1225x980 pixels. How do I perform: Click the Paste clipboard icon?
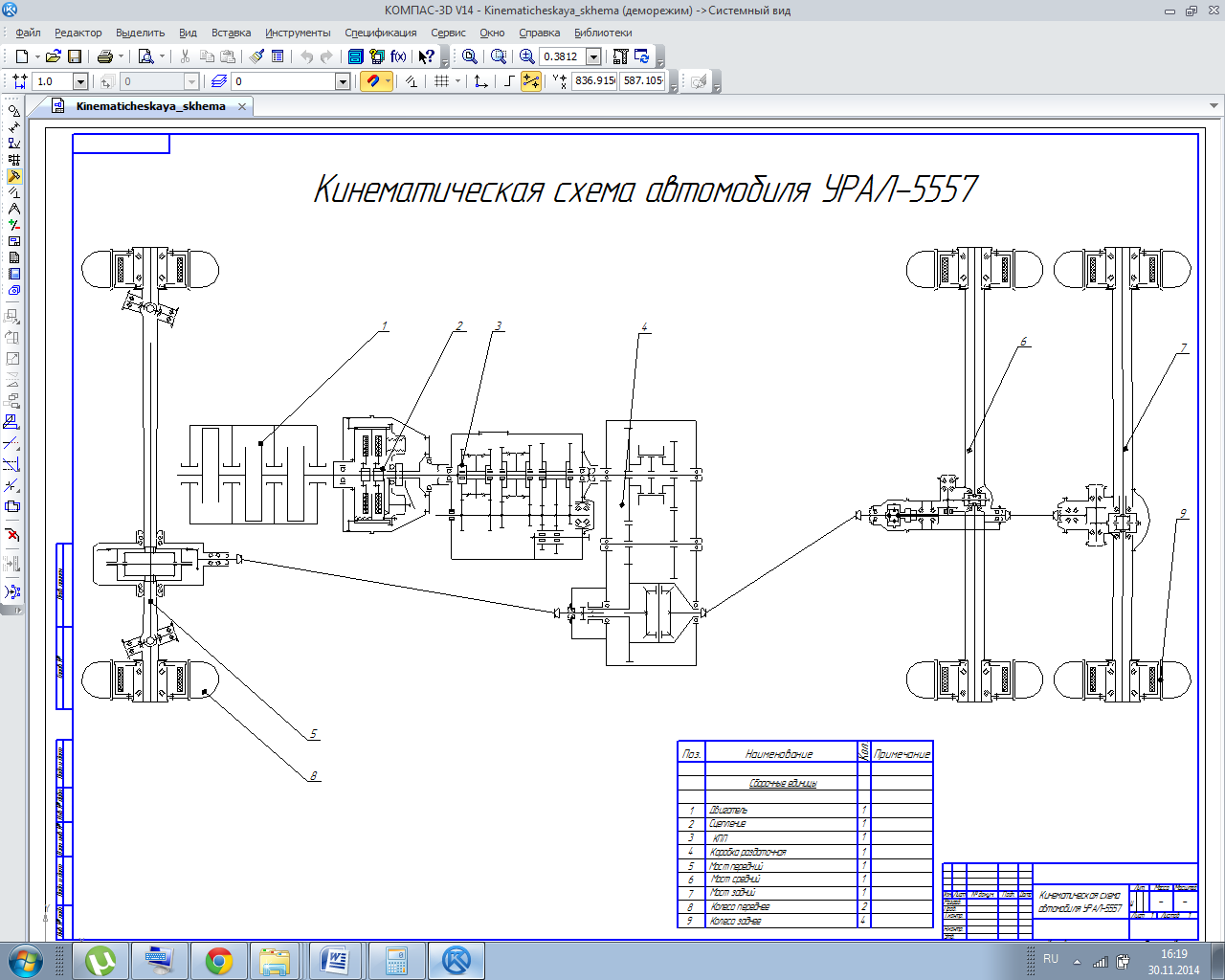click(228, 56)
